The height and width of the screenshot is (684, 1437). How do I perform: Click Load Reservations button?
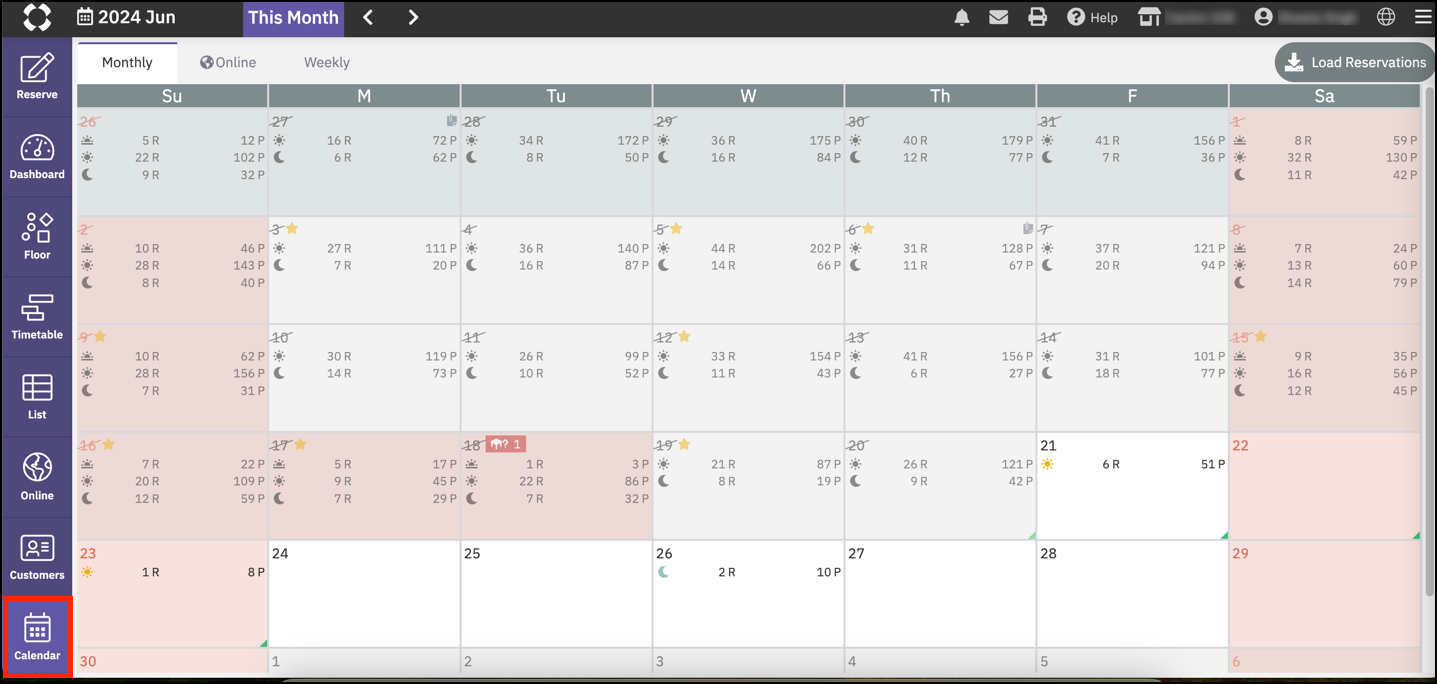click(x=1355, y=62)
